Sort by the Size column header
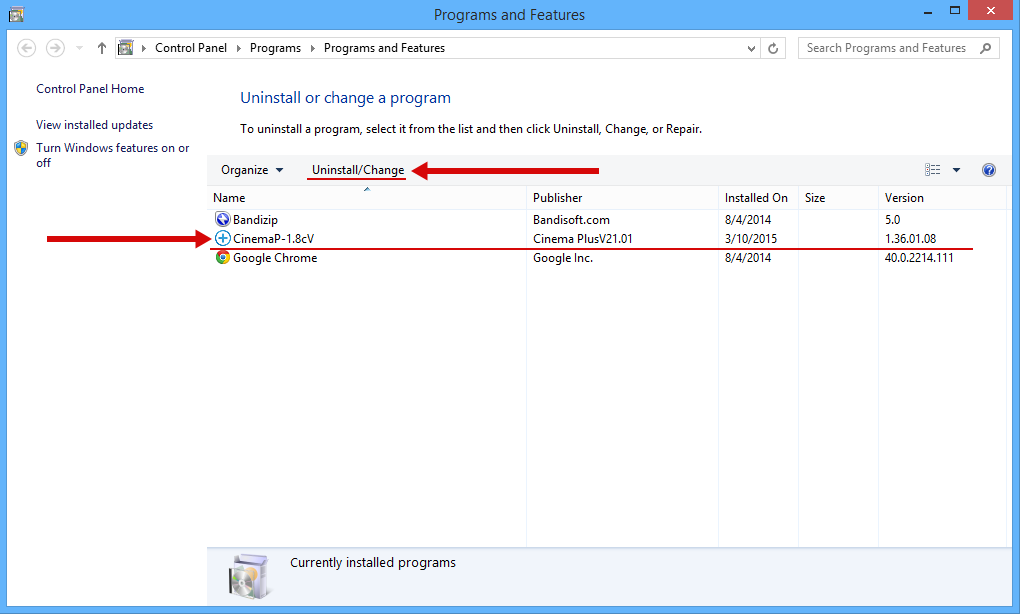This screenshot has height=614, width=1020. coord(839,198)
